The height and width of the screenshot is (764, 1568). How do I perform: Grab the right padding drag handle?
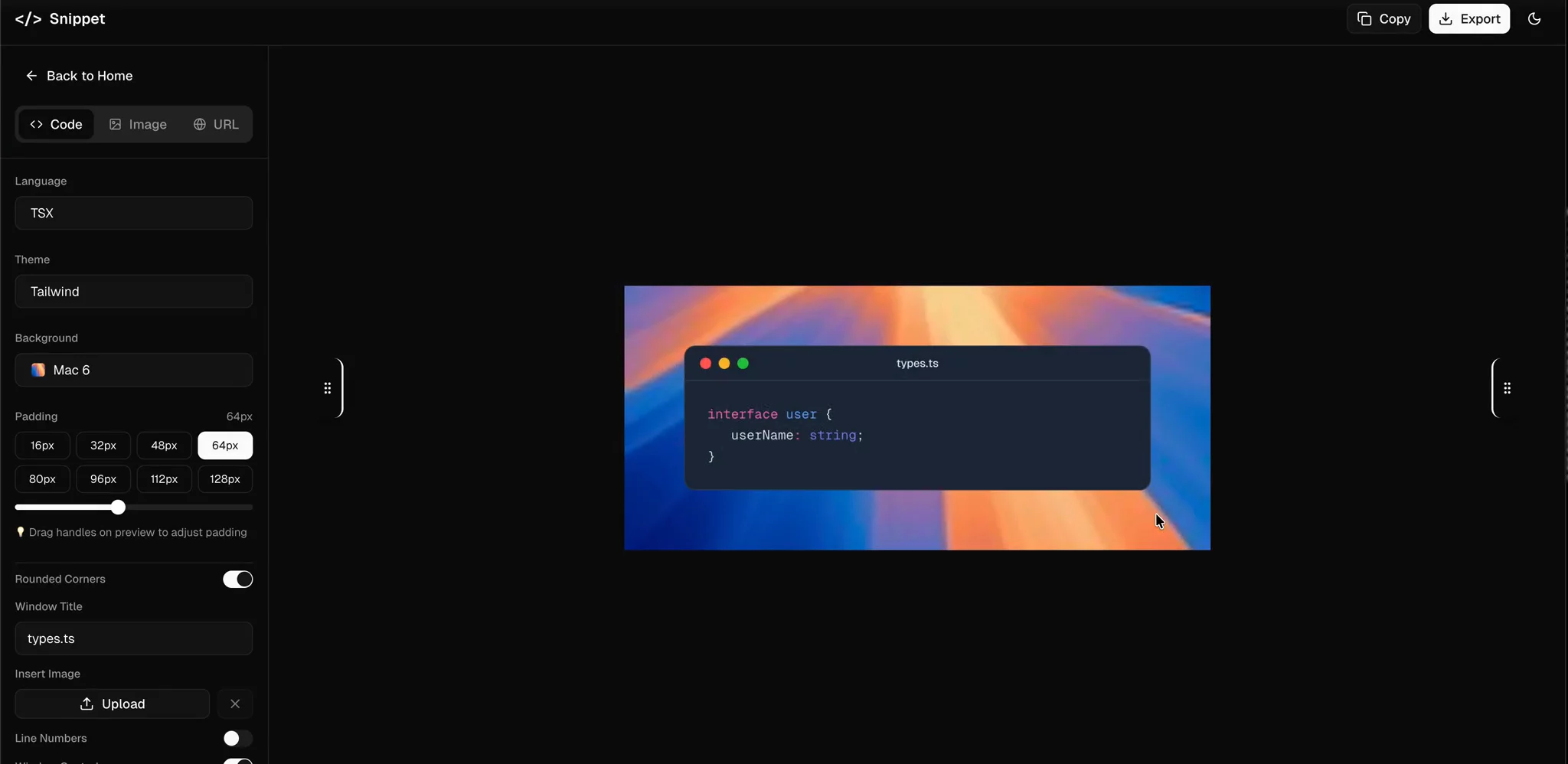[x=1506, y=388]
